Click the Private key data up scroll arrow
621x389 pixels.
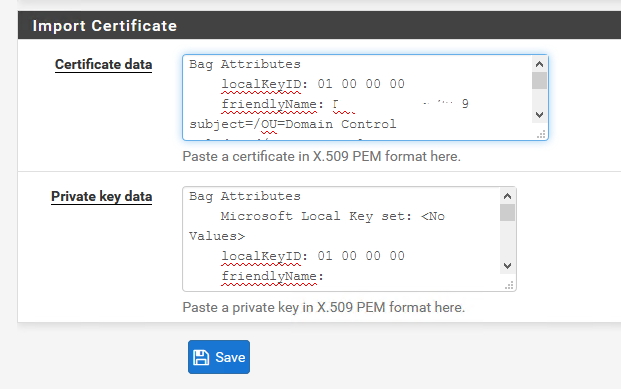[507, 196]
